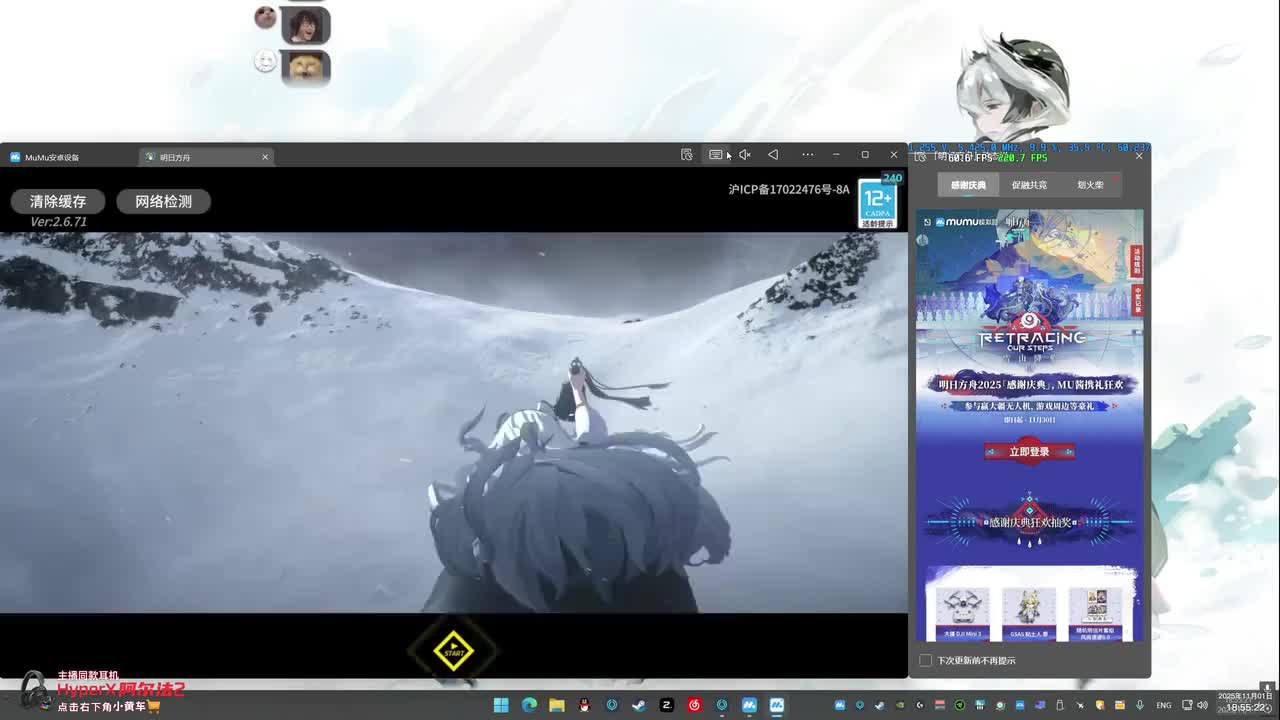The image size is (1280, 720).
Task: Open Microsoft Edge from the taskbar
Action: (529, 705)
